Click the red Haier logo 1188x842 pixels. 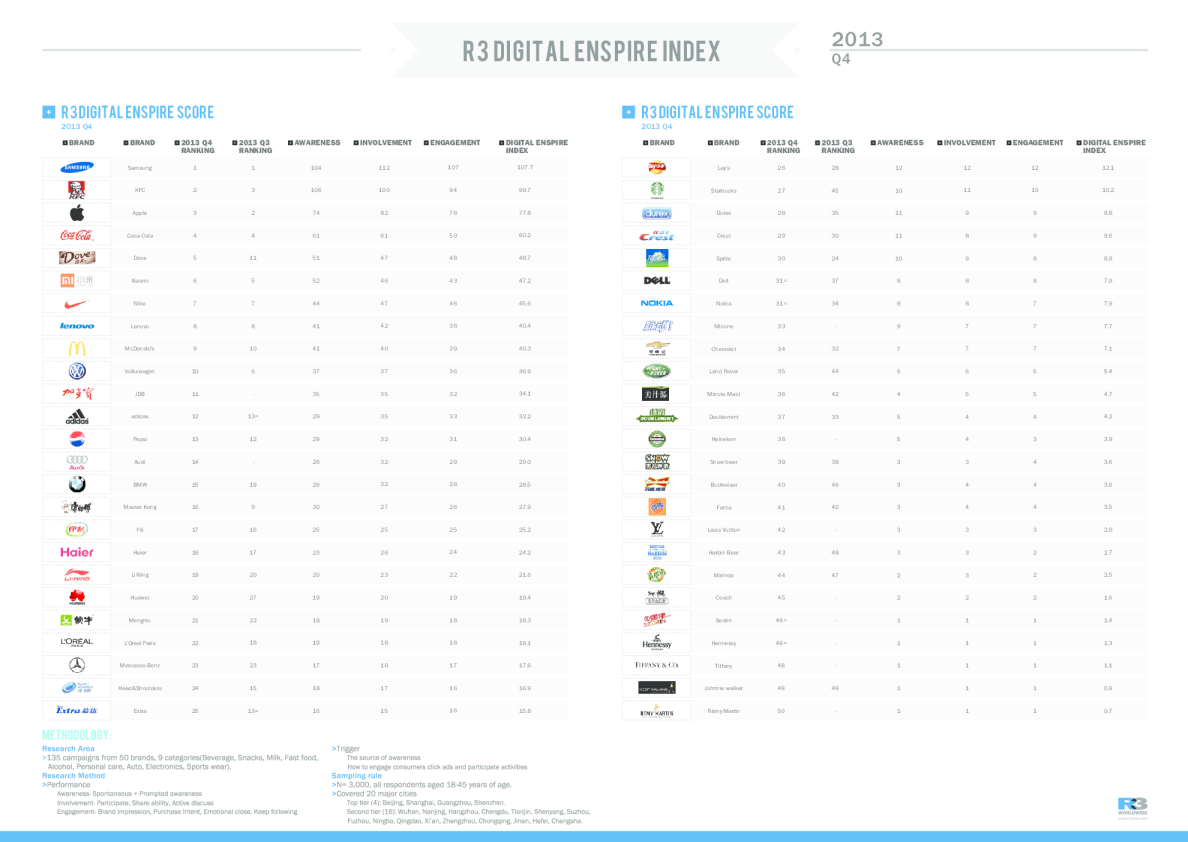(77, 552)
